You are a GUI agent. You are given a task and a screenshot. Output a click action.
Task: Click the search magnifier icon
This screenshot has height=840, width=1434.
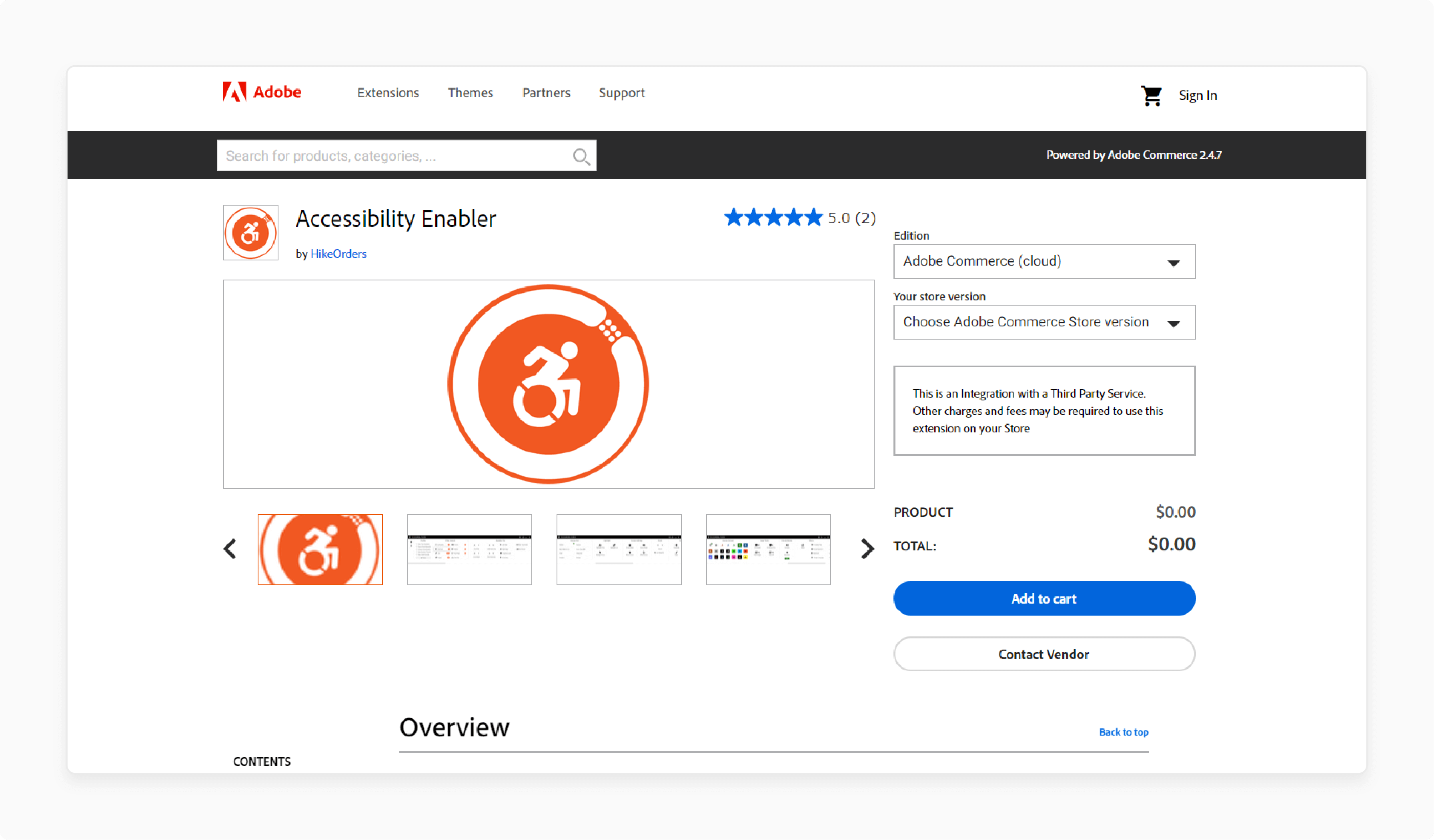[581, 156]
